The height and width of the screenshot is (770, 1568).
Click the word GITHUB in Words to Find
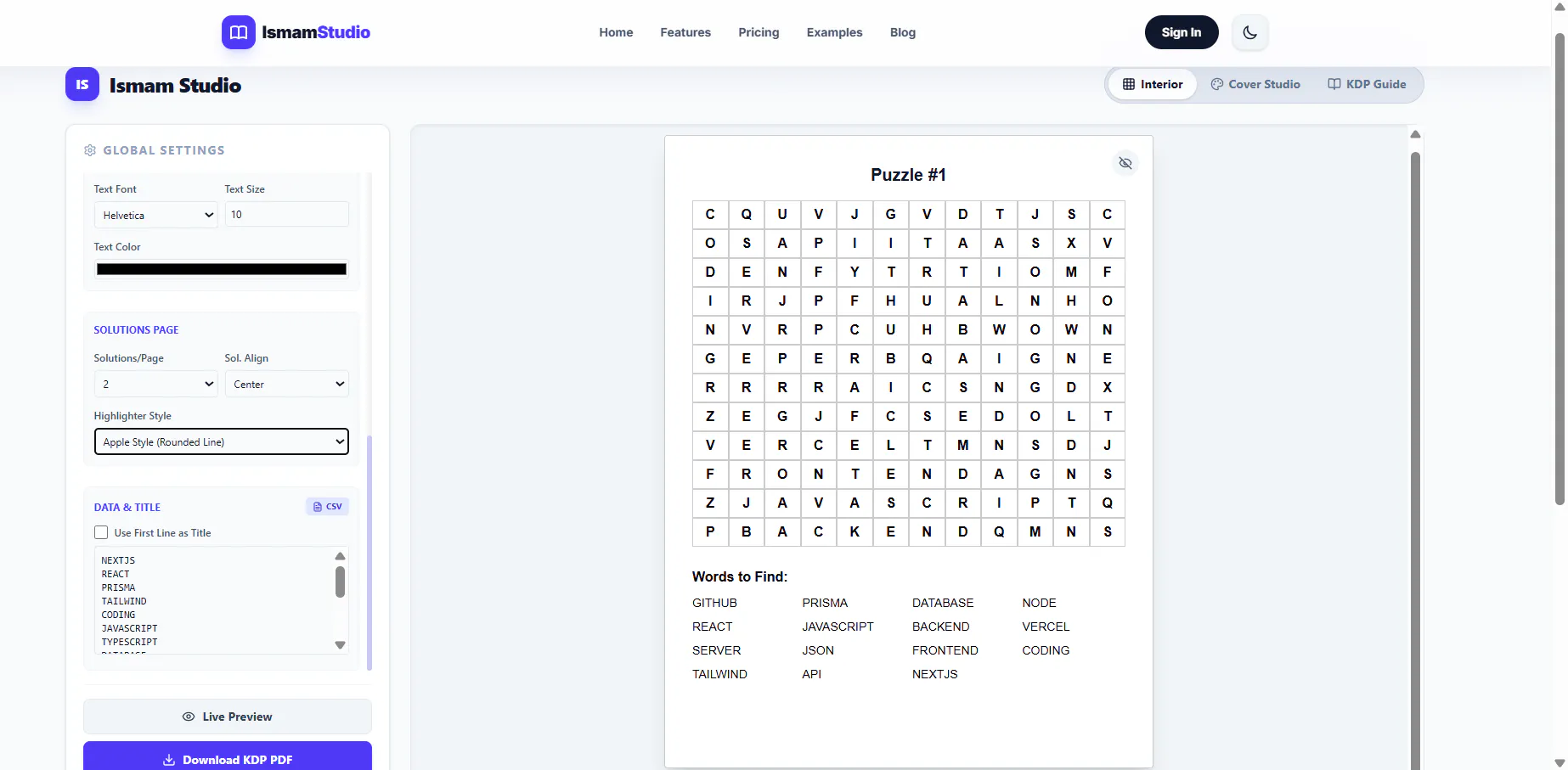coord(714,603)
